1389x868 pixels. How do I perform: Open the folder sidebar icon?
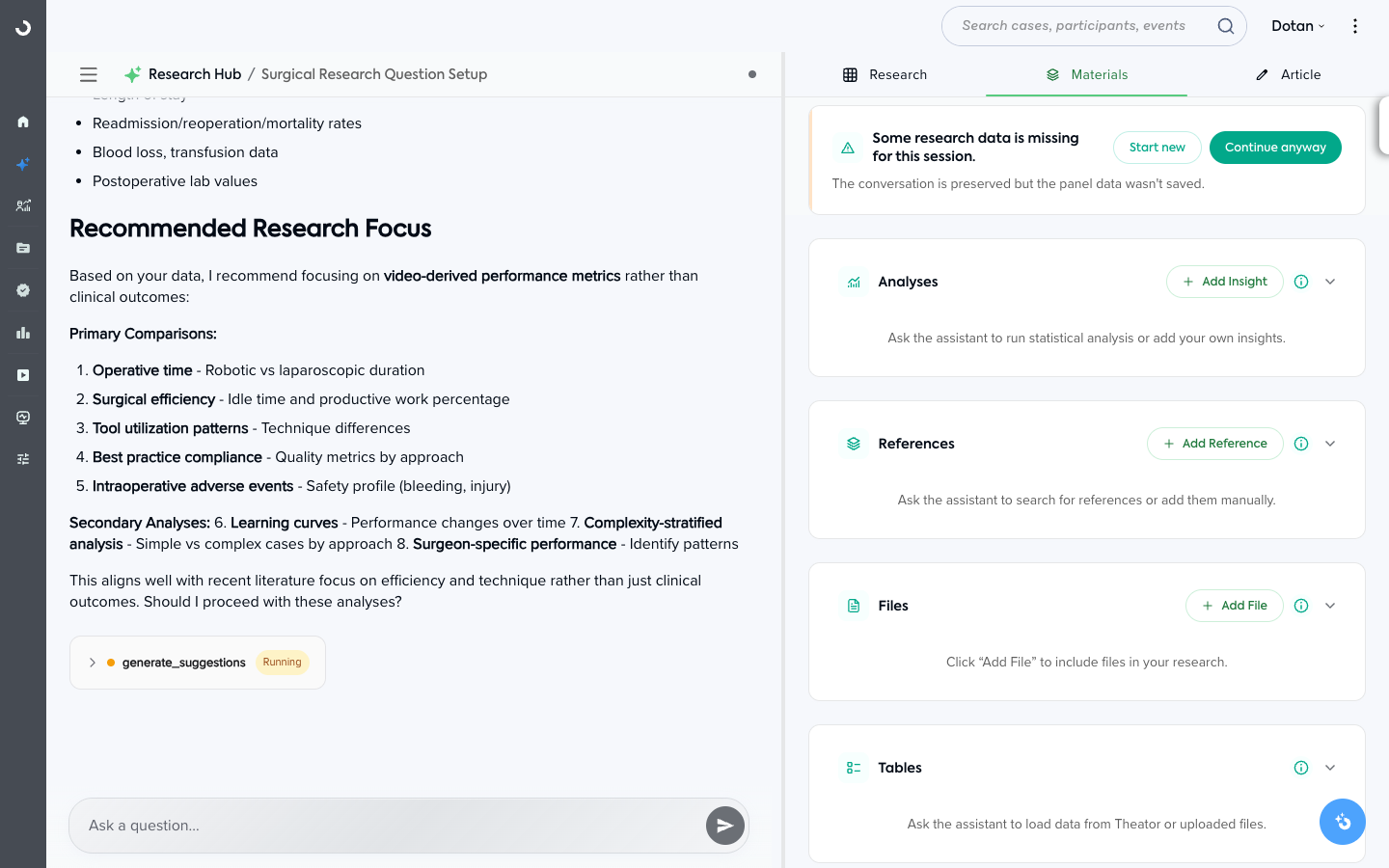coord(23,248)
